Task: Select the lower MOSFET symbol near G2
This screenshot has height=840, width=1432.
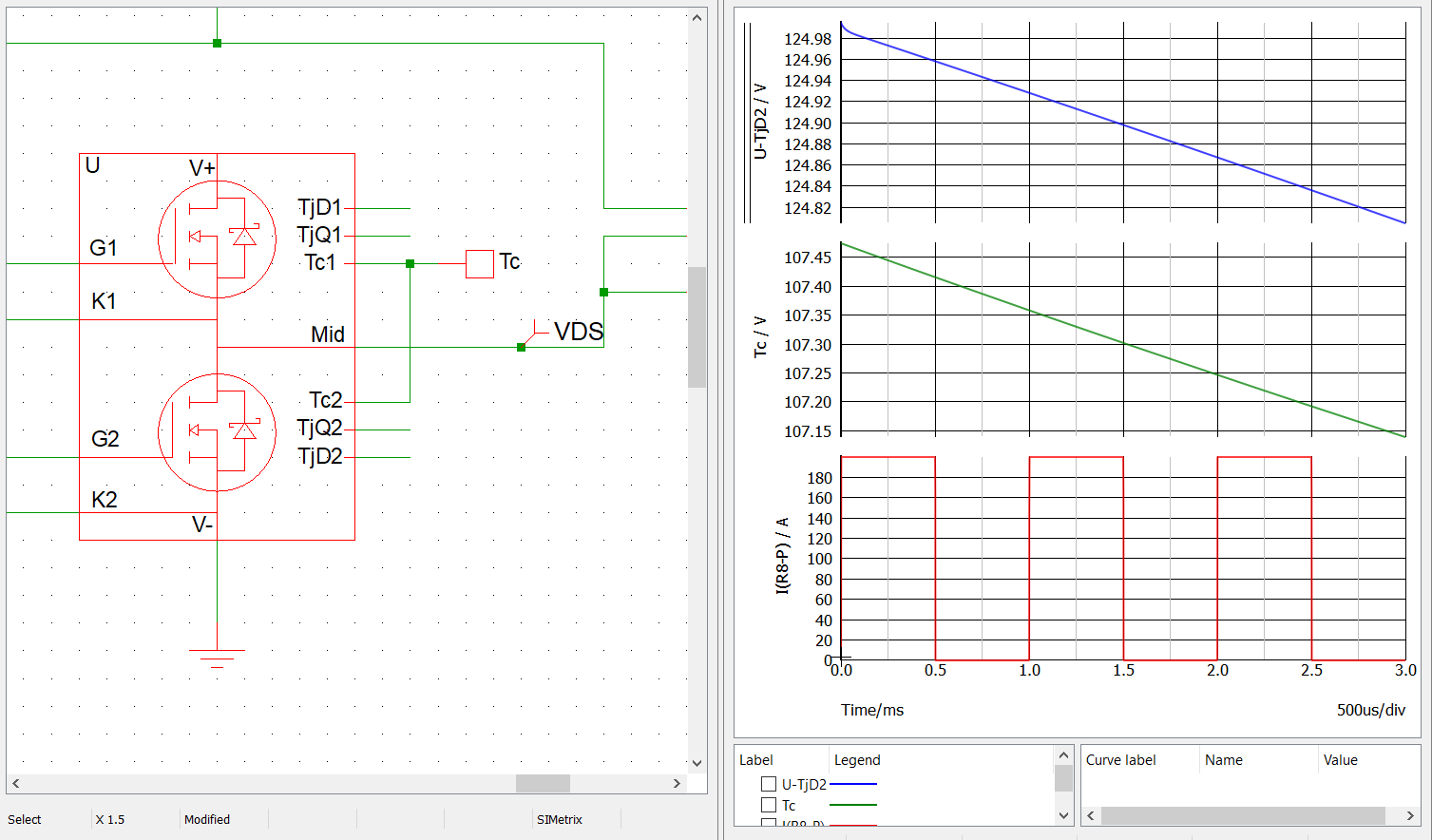Action: 217,432
